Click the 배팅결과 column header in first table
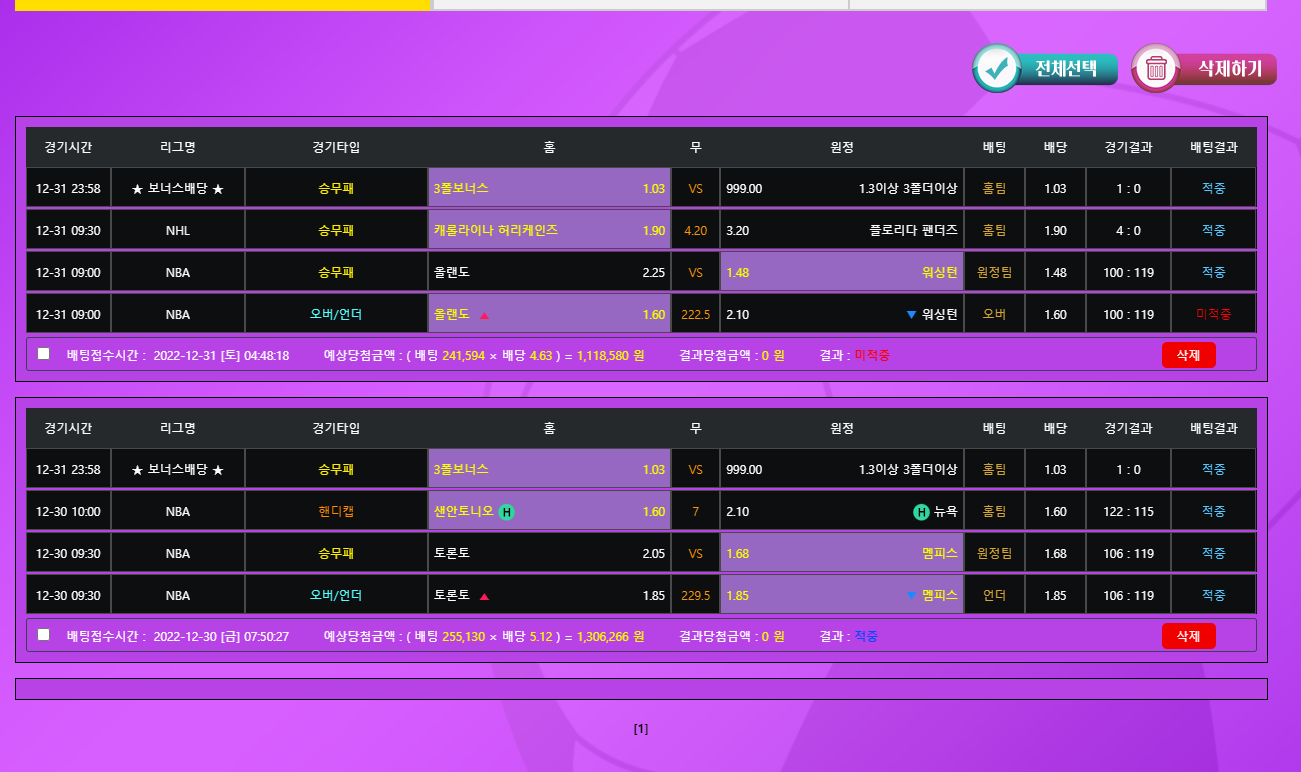The height and width of the screenshot is (772, 1301). click(x=1213, y=147)
